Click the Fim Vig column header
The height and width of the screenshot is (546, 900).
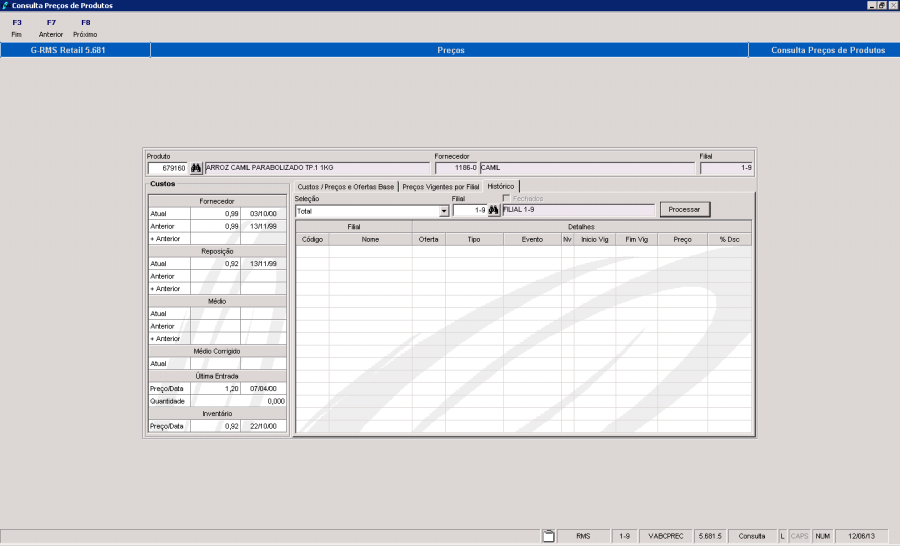tap(637, 239)
